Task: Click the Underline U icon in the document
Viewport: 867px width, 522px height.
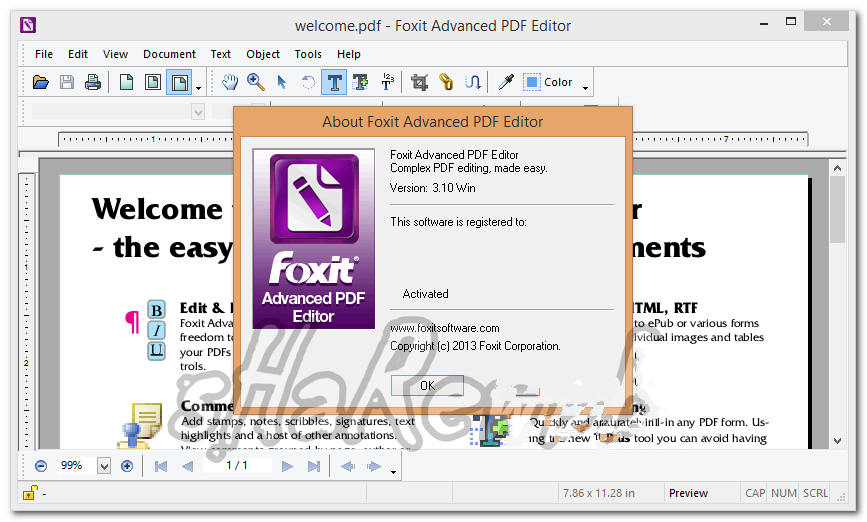Action: 156,351
